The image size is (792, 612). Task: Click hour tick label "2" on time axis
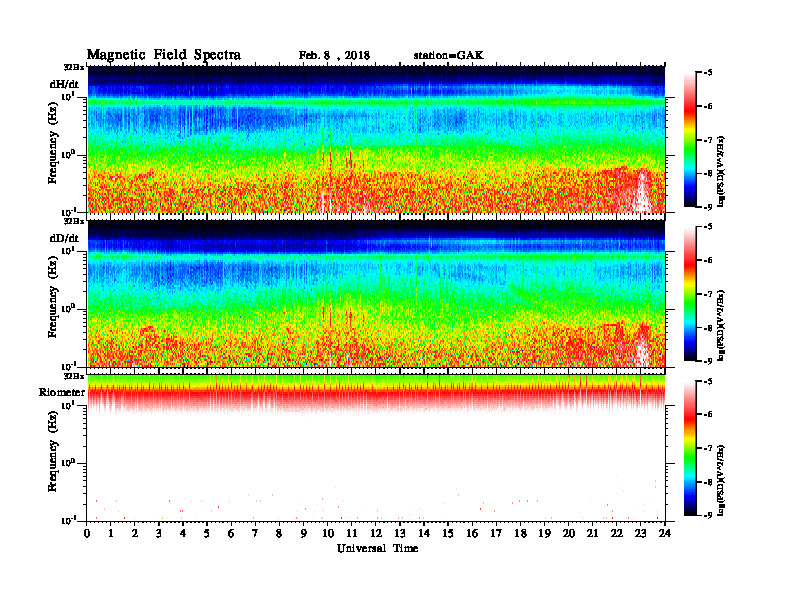click(135, 534)
